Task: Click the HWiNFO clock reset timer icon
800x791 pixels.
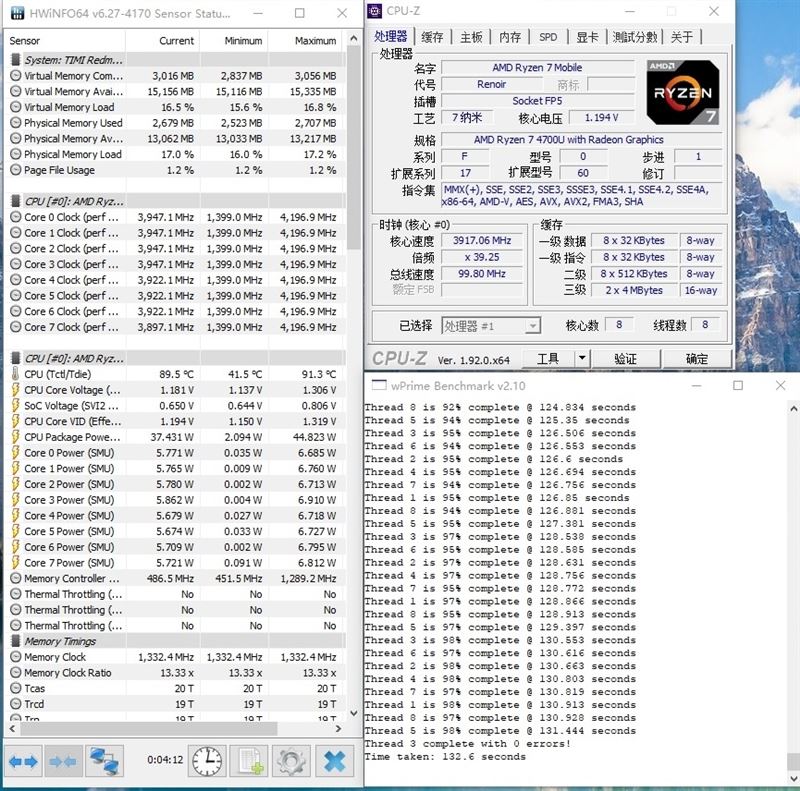Action: 207,761
